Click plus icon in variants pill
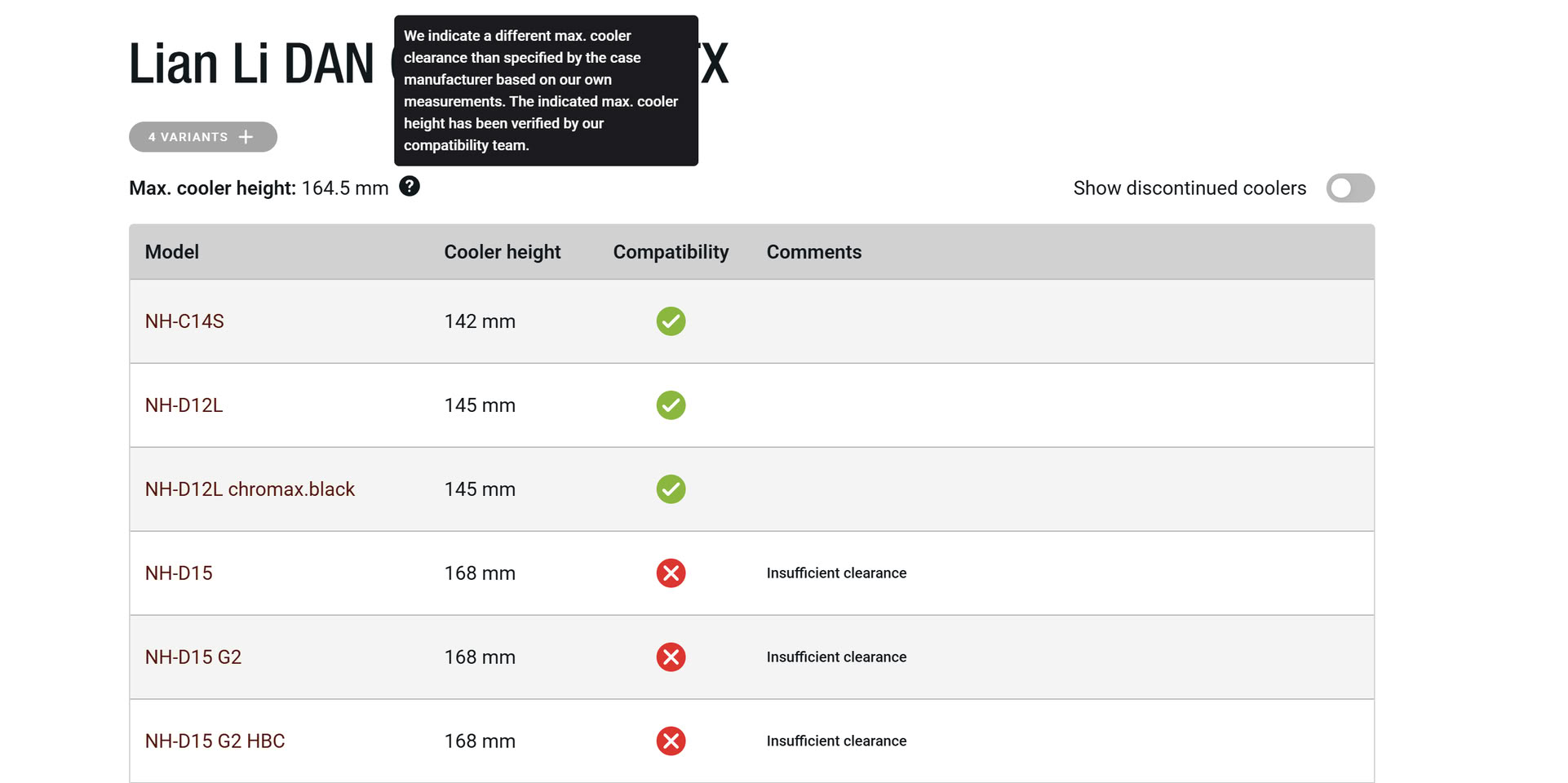Viewport: 1568px width, 783px height. pyautogui.click(x=246, y=137)
